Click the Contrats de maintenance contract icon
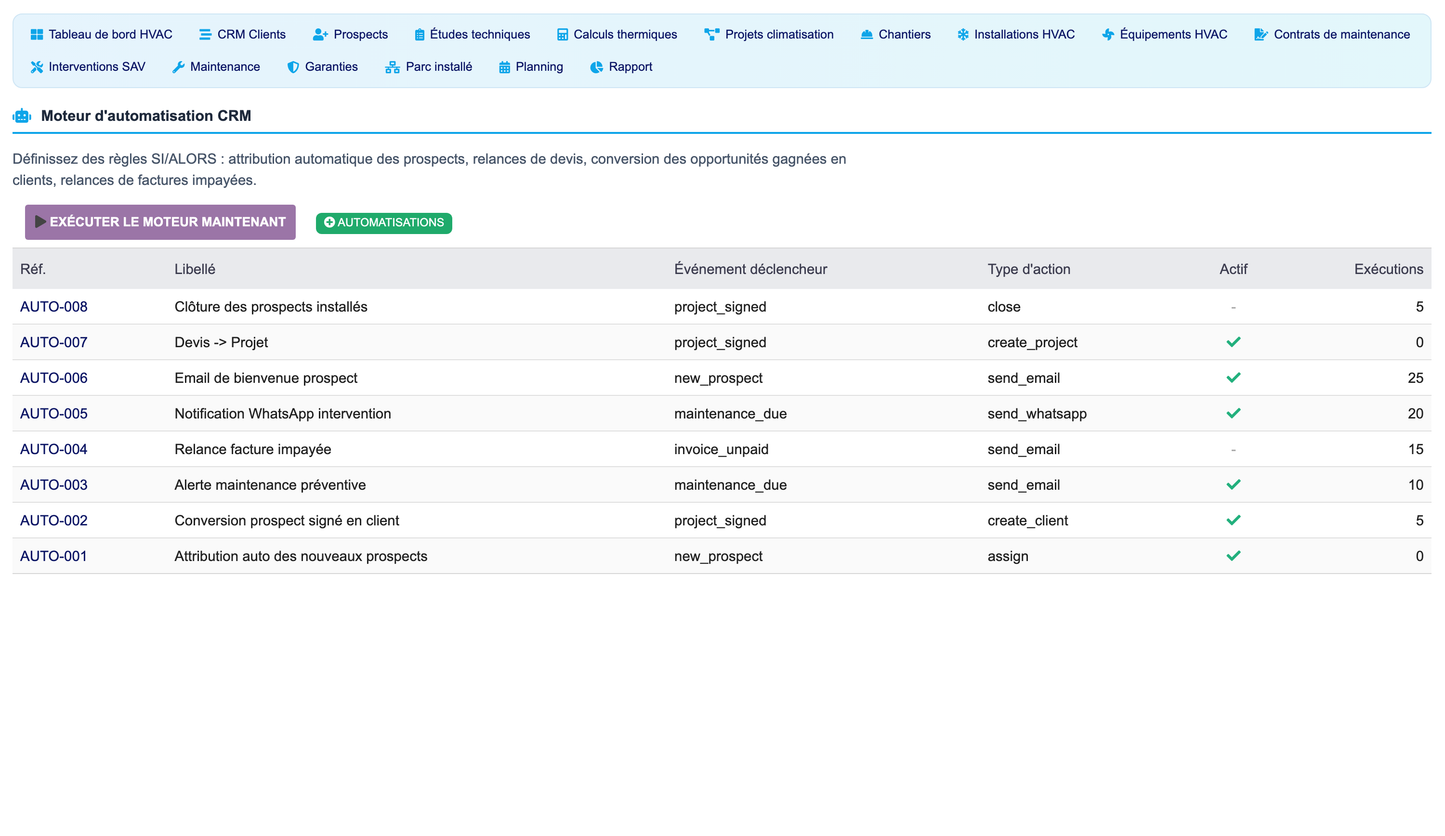1445x836 pixels. coord(1261,35)
